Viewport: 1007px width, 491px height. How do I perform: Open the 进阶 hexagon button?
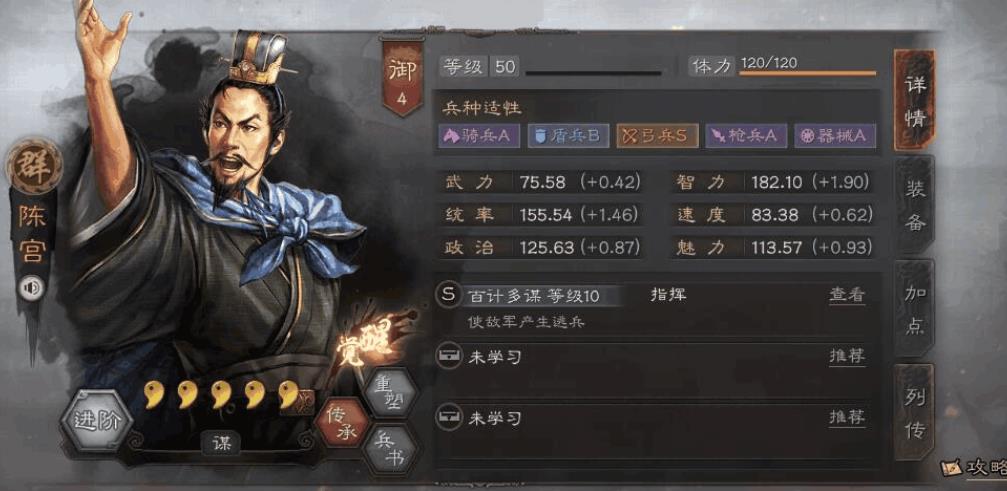[96, 421]
